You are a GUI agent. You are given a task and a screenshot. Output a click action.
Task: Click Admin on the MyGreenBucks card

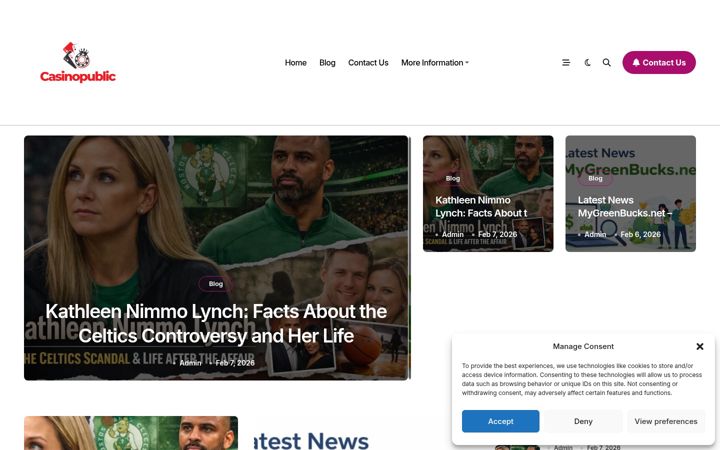[595, 234]
